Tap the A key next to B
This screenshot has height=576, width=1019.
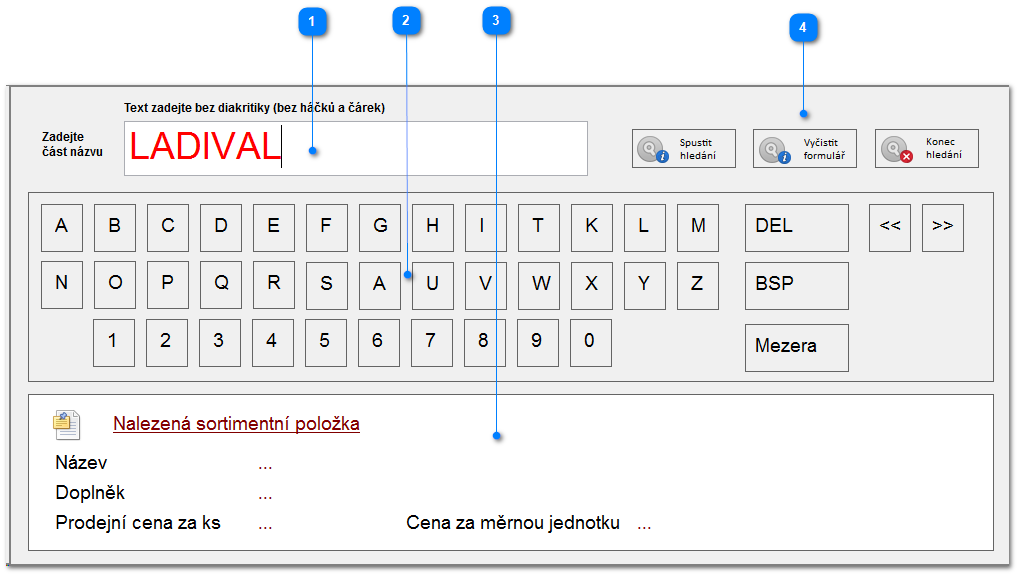[x=62, y=228]
